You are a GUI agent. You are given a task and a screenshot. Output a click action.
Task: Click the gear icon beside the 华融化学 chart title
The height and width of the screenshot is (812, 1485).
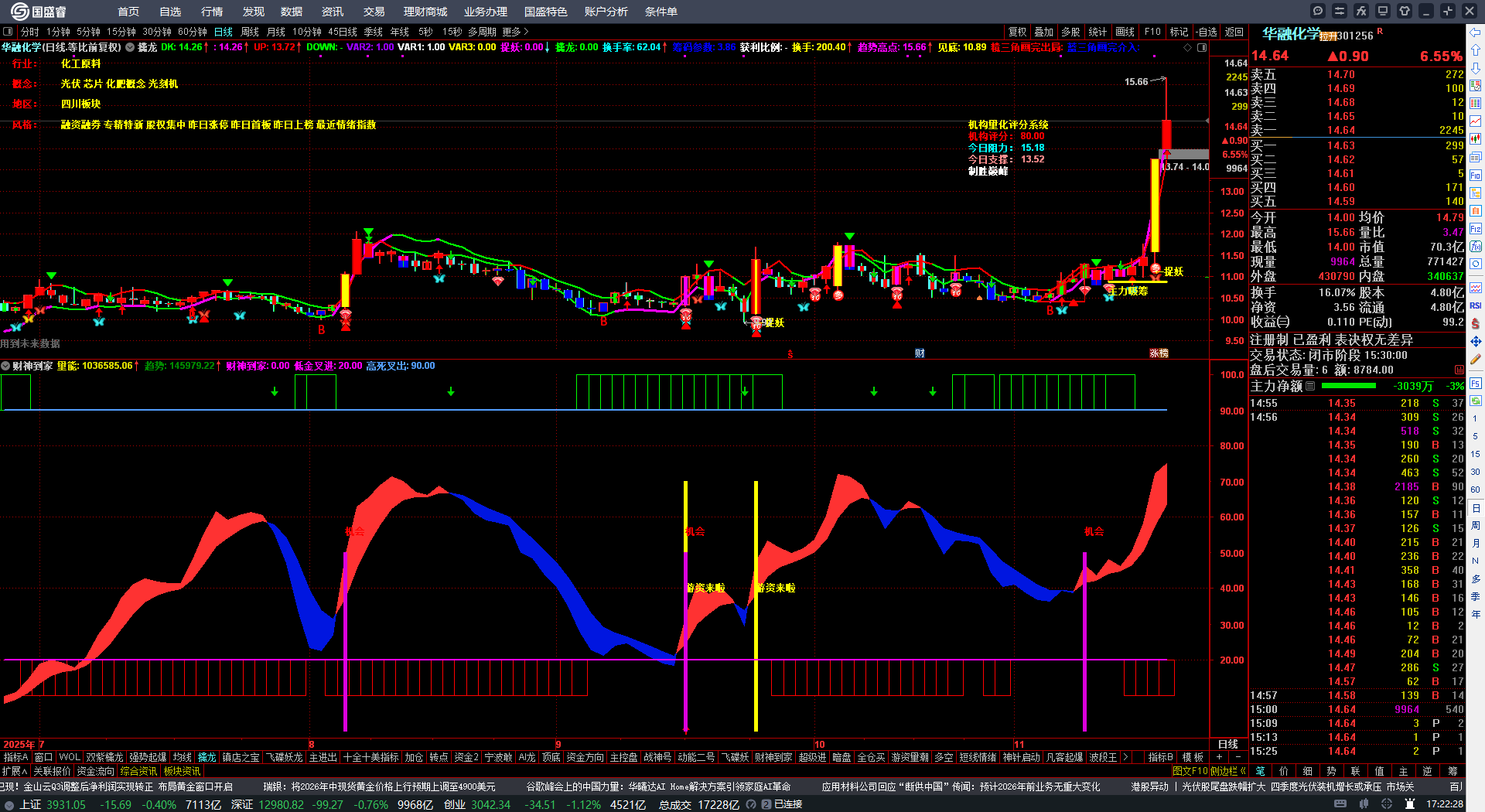click(130, 47)
